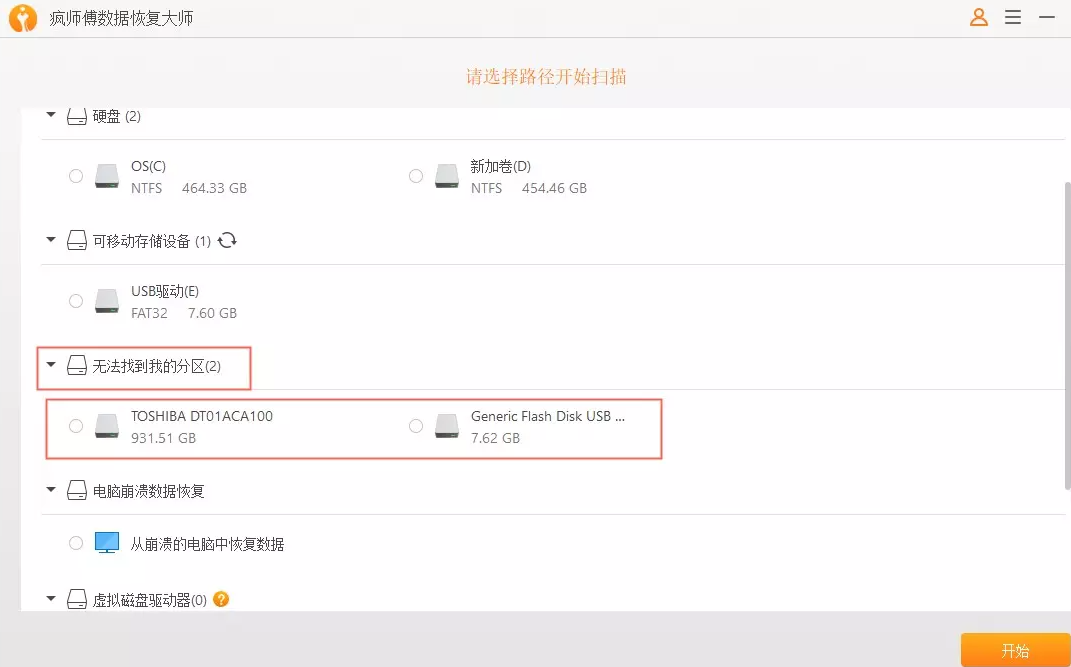The image size is (1071, 667).
Task: Collapse the 硬盘 section arrow
Action: pyautogui.click(x=51, y=116)
